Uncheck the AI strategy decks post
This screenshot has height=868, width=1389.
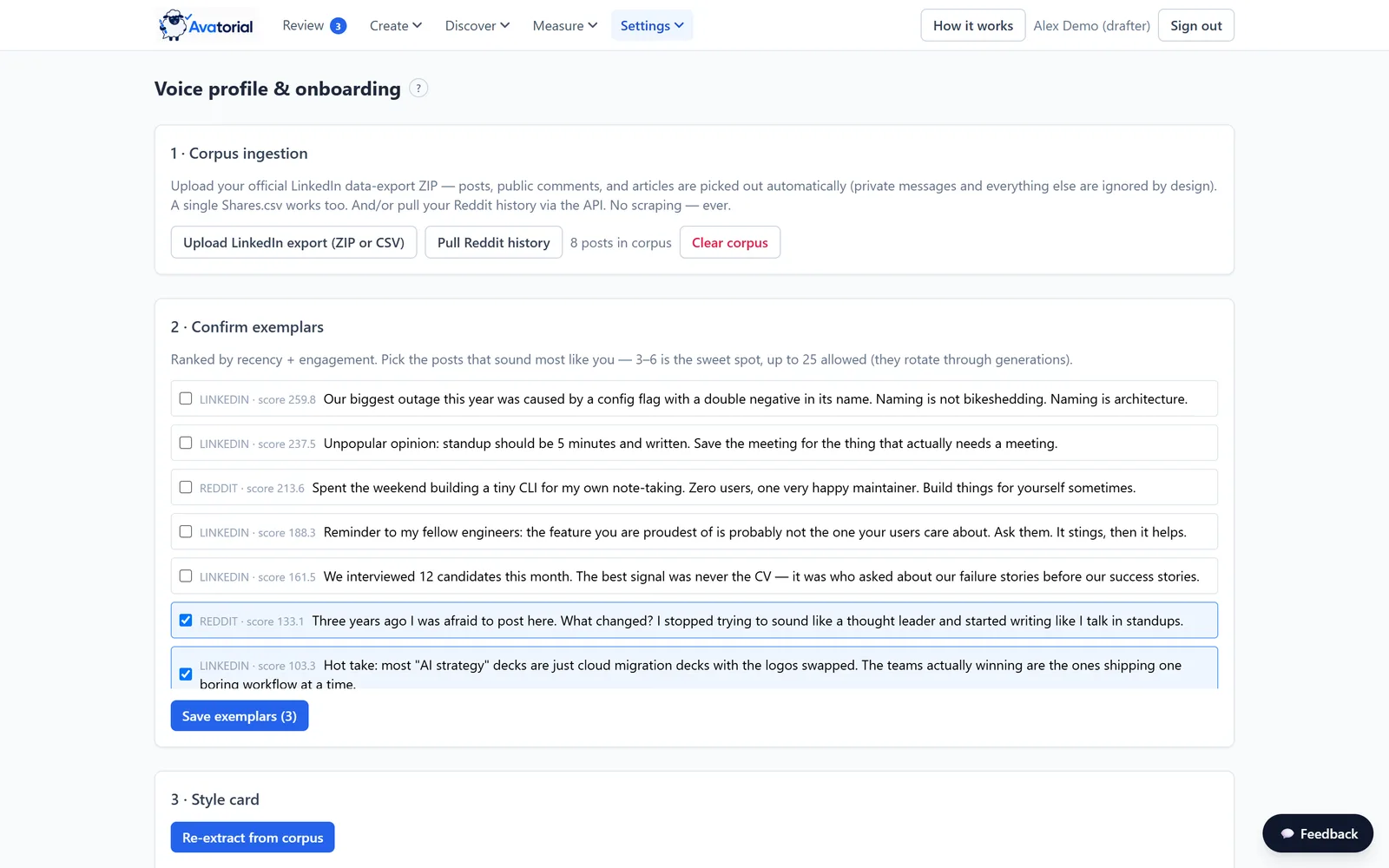click(186, 674)
